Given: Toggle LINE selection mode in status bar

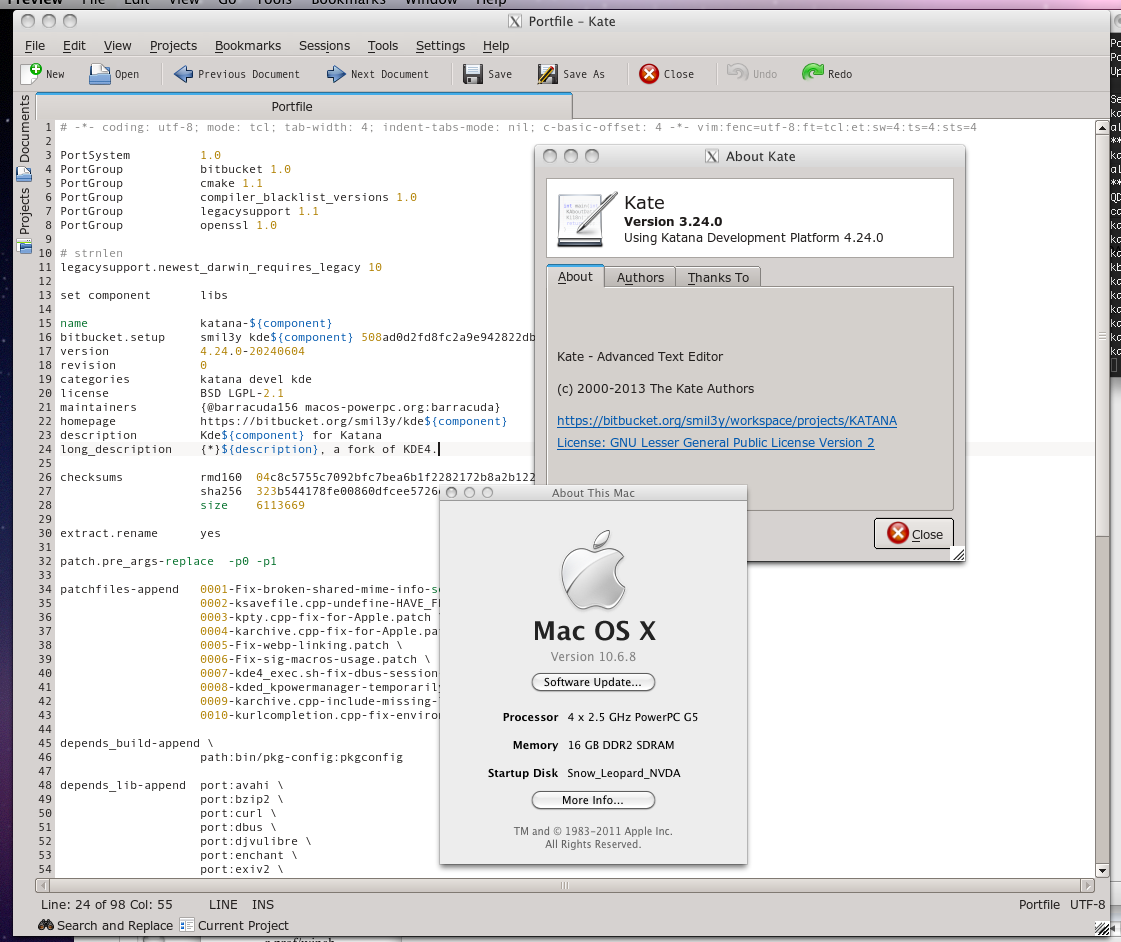Looking at the screenshot, I should point(223,904).
